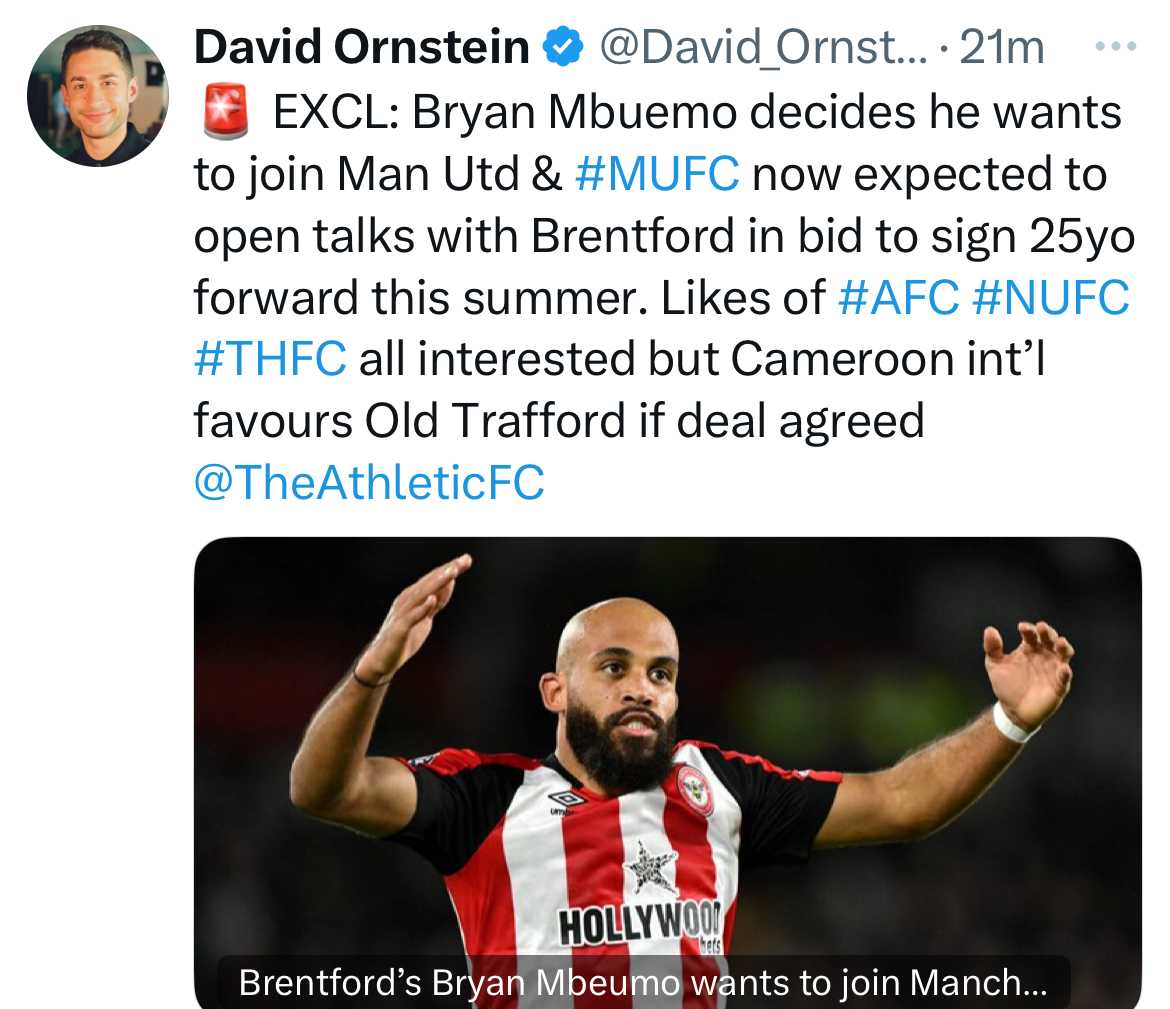Click the David Ornstein display name

pyautogui.click(x=361, y=47)
